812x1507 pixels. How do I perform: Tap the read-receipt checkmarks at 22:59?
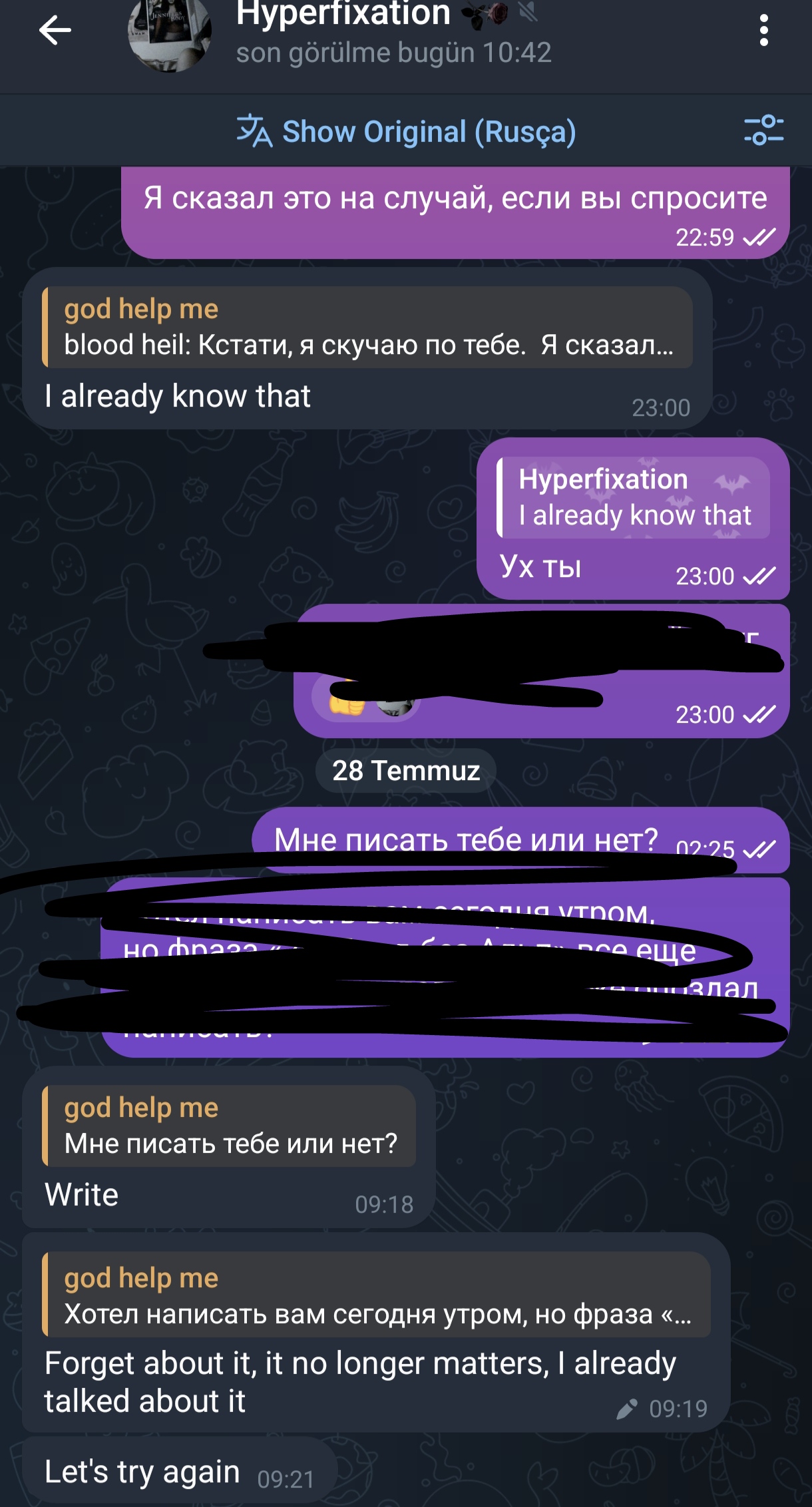(759, 238)
